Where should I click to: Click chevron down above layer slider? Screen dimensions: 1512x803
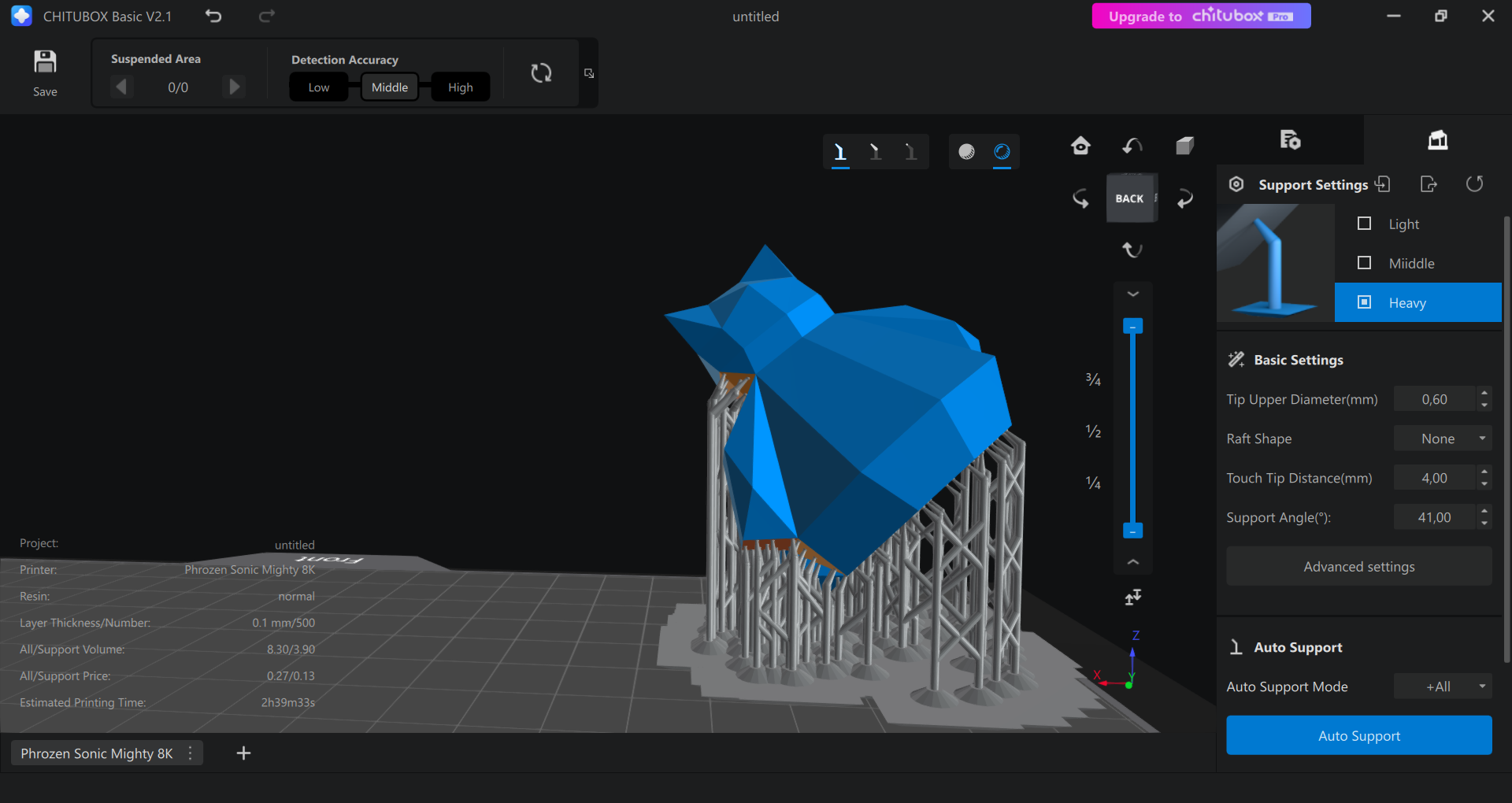(x=1132, y=294)
